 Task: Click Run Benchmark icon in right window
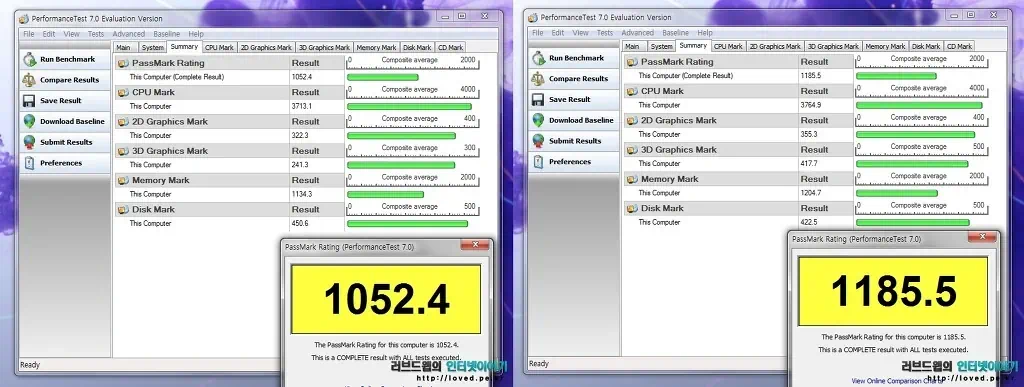coord(538,58)
